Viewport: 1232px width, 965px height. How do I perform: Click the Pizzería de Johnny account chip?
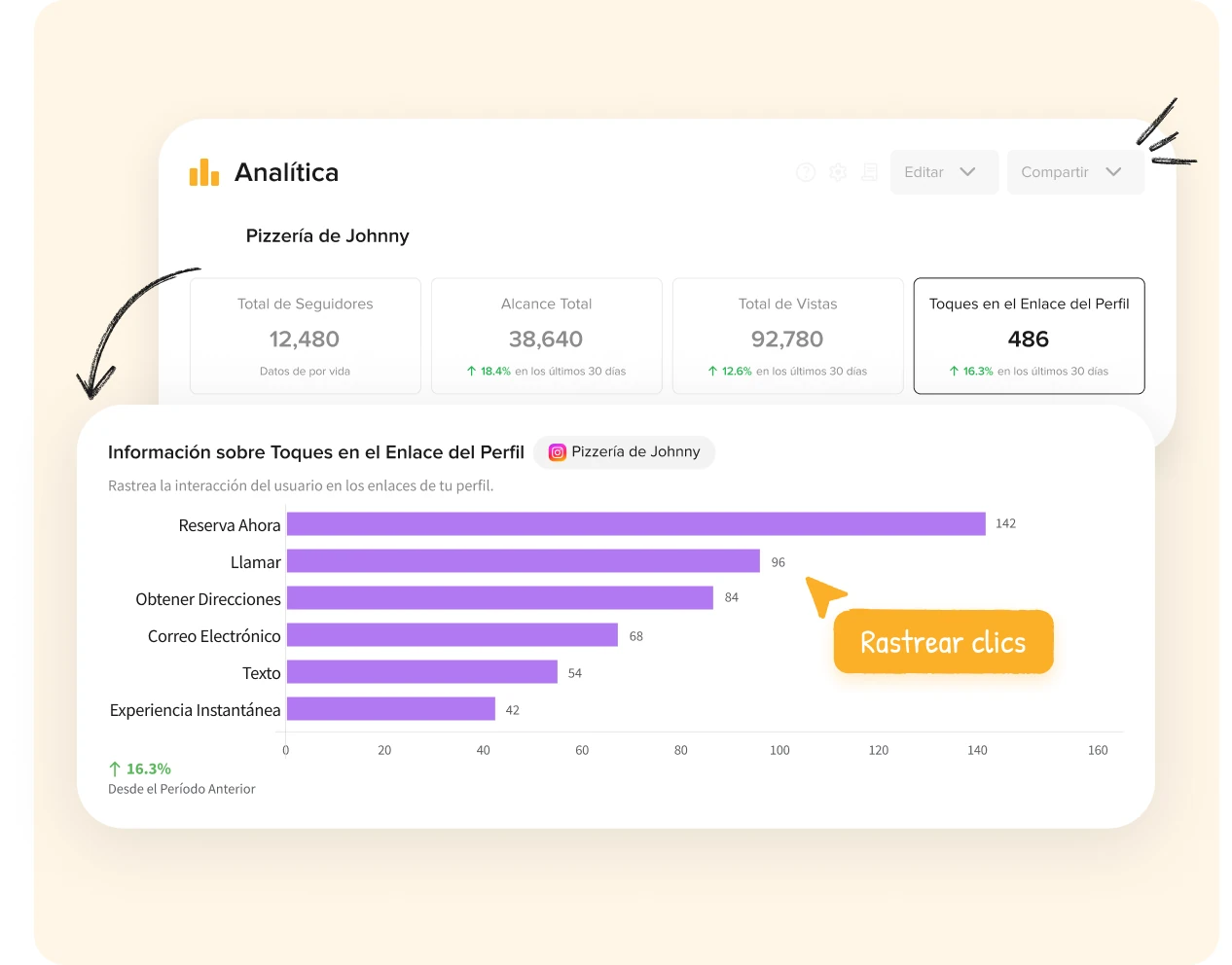pyautogui.click(x=625, y=452)
